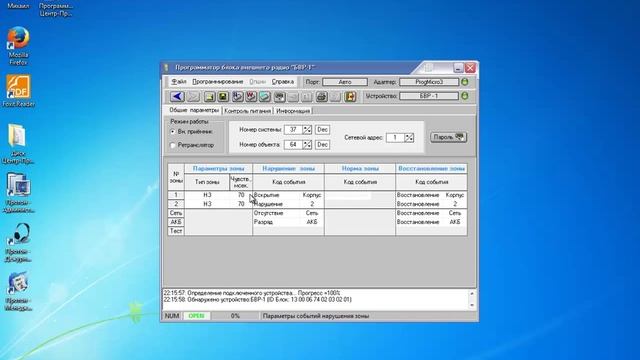
Task: Click the Вскрытие Корпус violation event cell
Action: 288,195
